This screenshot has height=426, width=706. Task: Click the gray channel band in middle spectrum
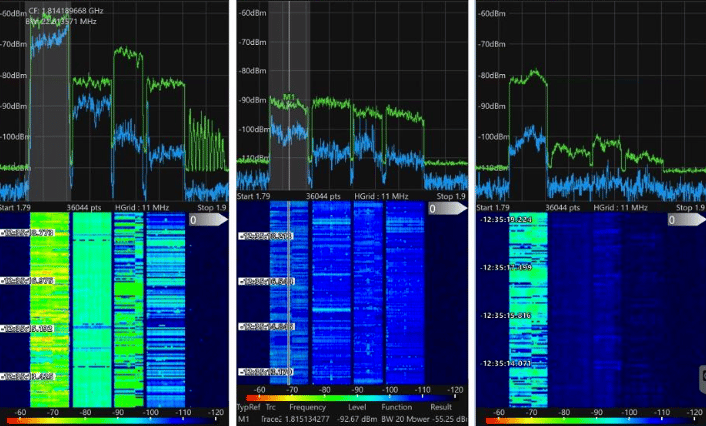point(290,95)
